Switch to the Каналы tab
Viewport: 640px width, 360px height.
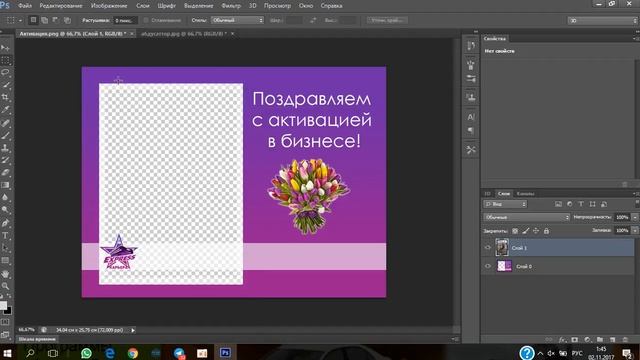525,193
